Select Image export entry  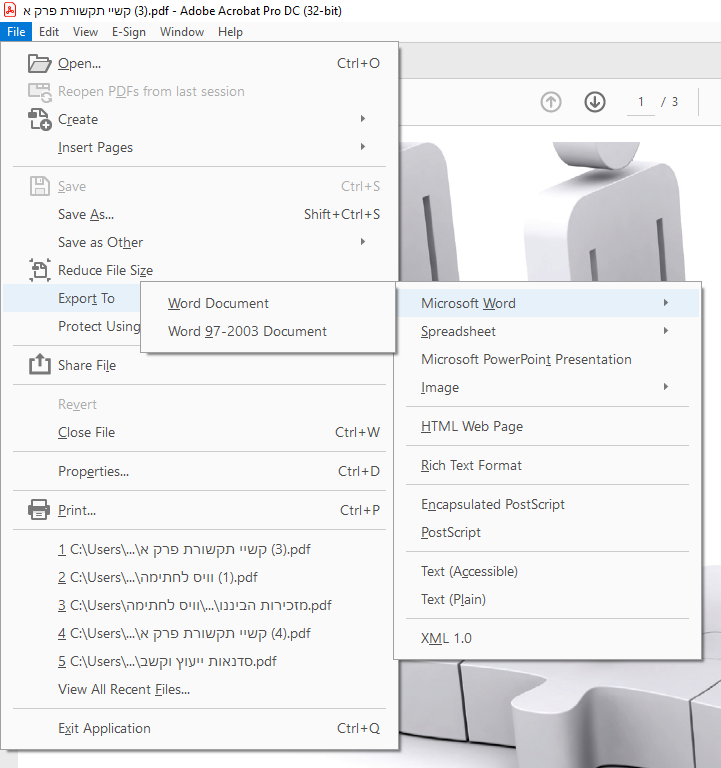pos(548,387)
